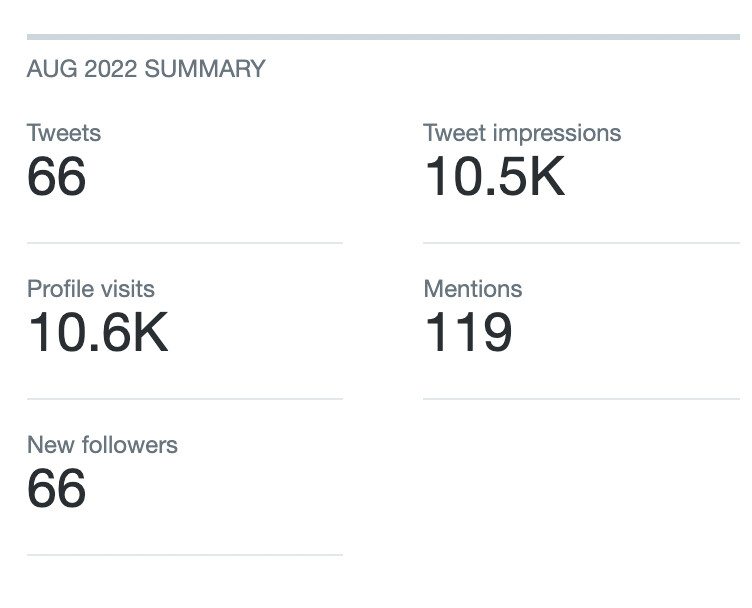Image resolution: width=752 pixels, height=608 pixels.
Task: Click the word "followers" in the label
Action: (x=130, y=445)
